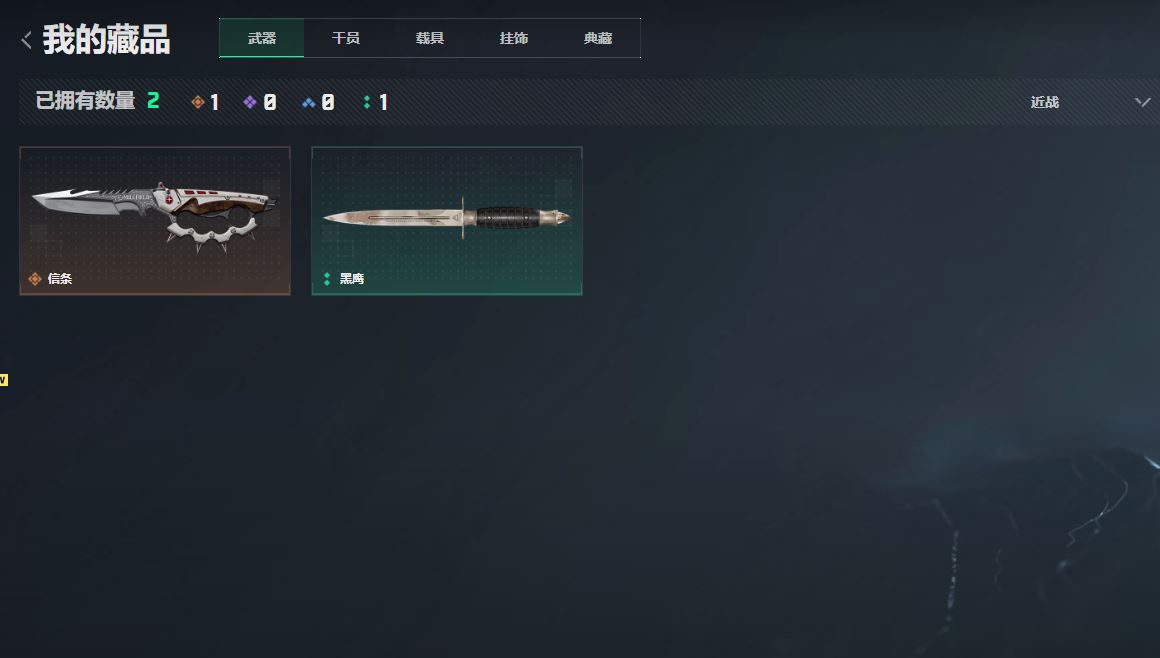Select the active 武器 tab
Screen dimensions: 1160x658
coord(262,38)
